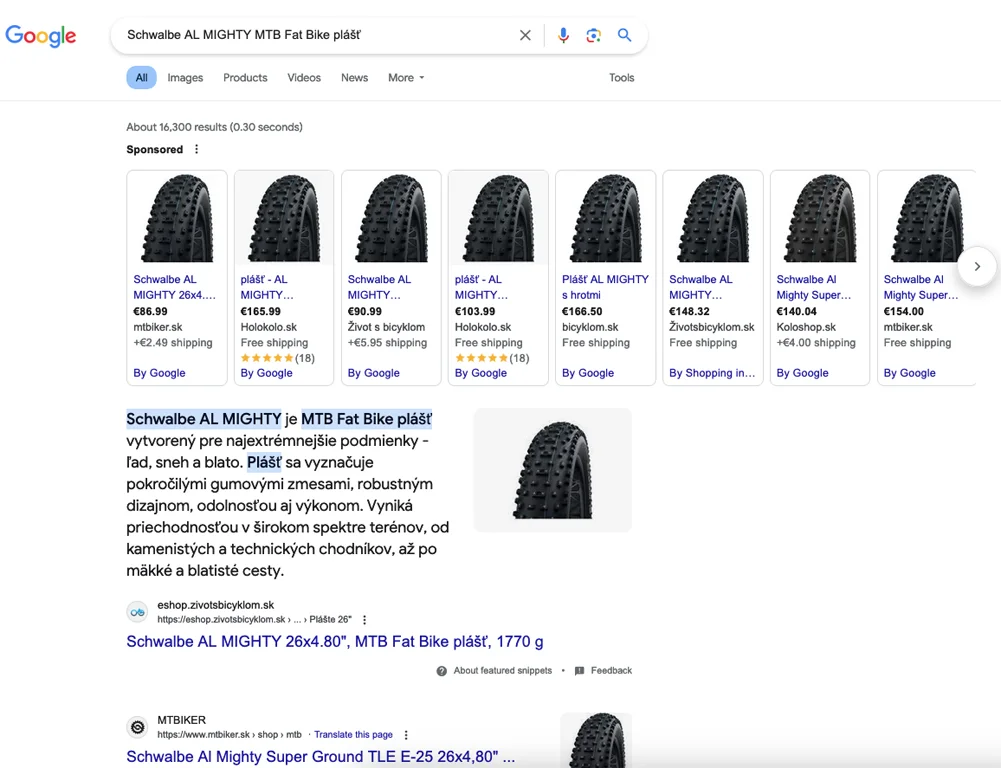Clear the search box text
Viewport: 1001px width, 768px height.
click(525, 35)
